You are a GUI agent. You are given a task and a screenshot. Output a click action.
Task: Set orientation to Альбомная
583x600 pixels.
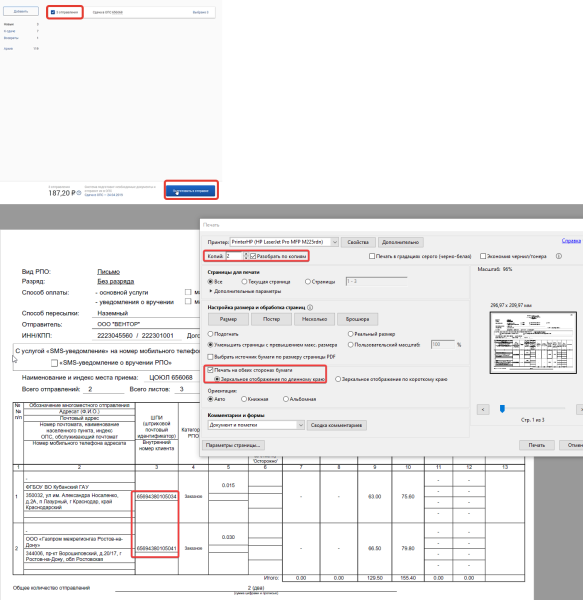click(285, 399)
